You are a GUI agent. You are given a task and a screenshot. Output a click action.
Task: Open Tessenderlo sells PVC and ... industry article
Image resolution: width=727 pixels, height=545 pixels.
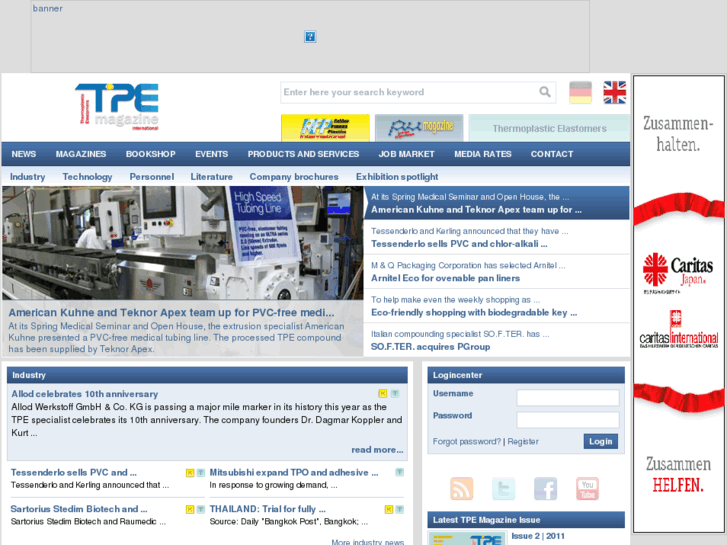(74, 472)
